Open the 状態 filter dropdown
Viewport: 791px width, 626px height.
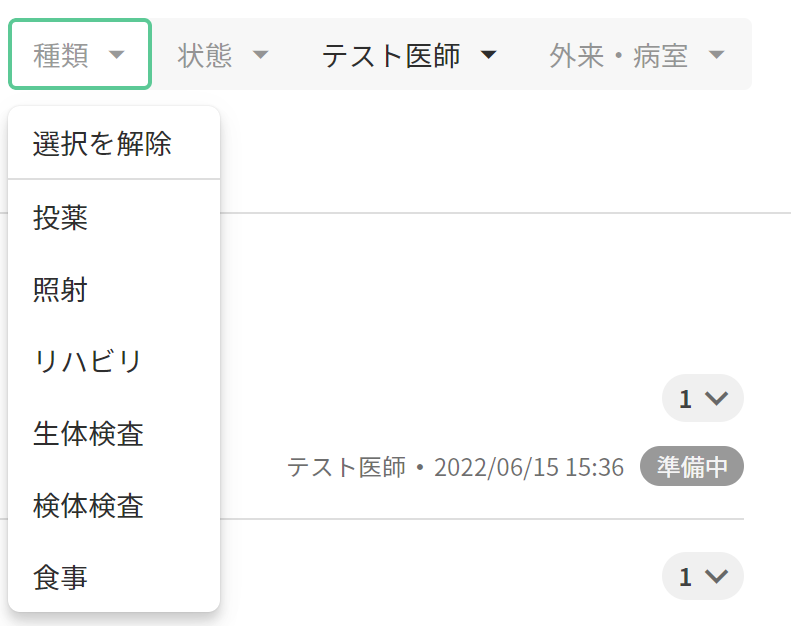223,55
